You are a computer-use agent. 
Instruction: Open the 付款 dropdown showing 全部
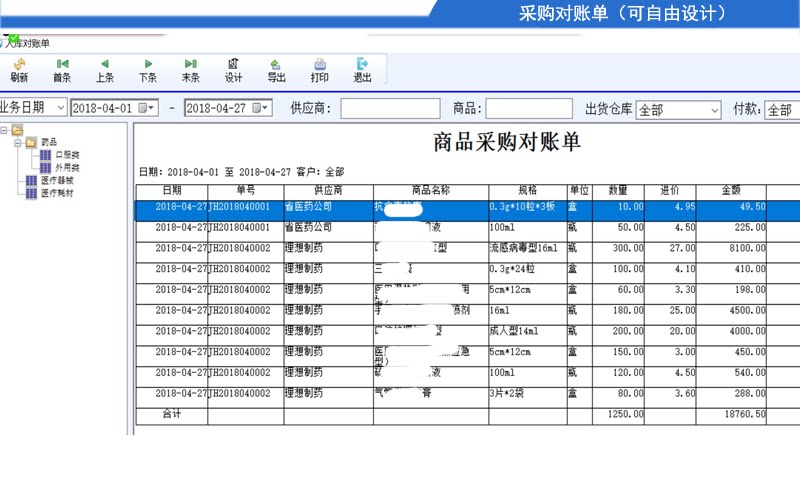click(782, 110)
